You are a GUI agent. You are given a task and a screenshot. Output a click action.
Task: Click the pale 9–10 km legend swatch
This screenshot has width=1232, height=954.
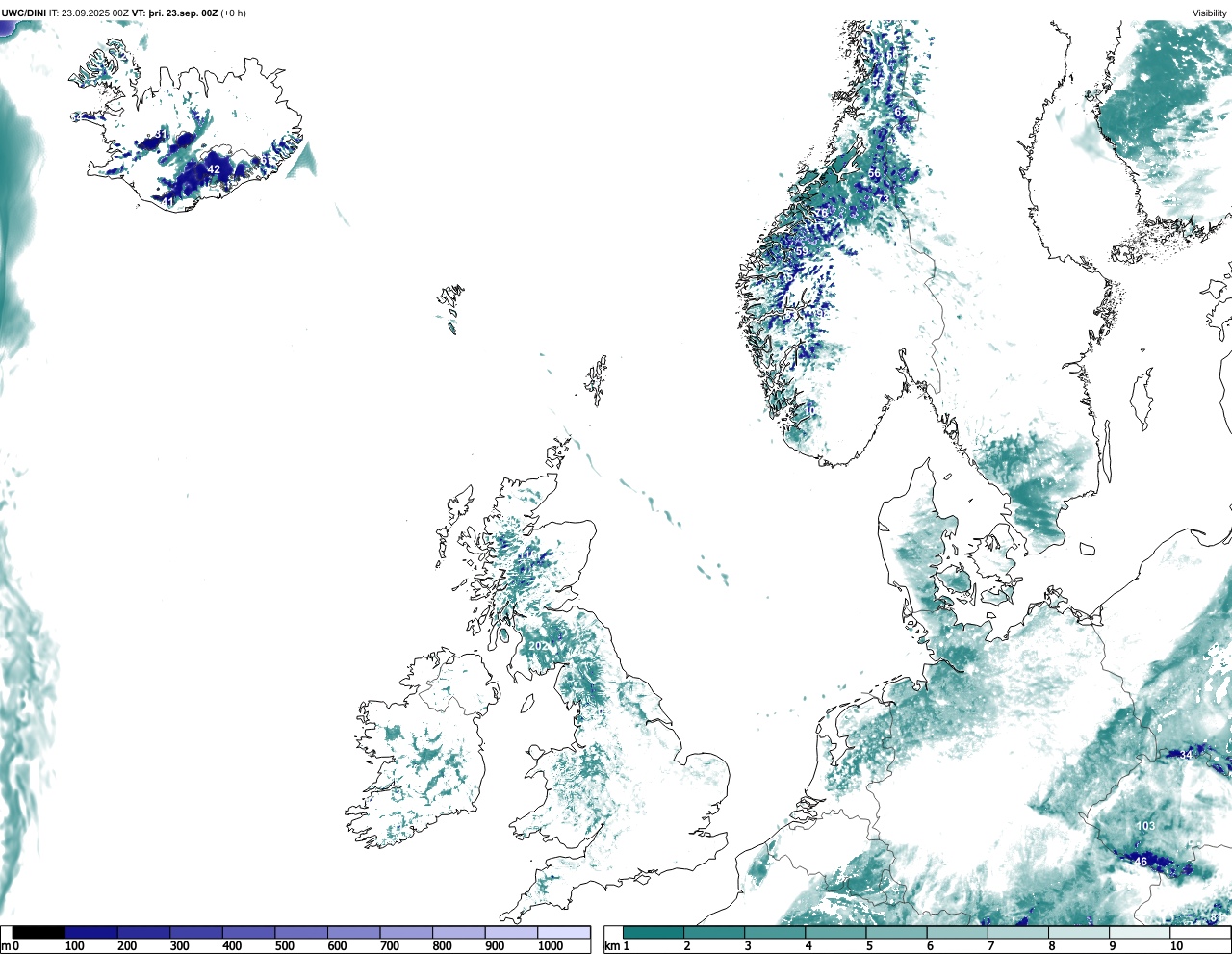click(x=1141, y=932)
